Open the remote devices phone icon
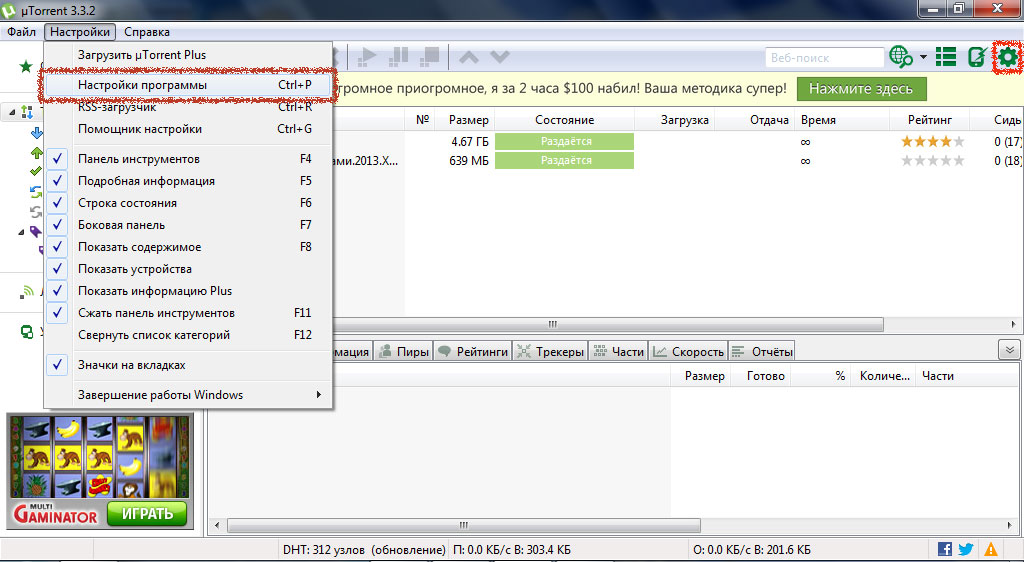 pos(976,57)
